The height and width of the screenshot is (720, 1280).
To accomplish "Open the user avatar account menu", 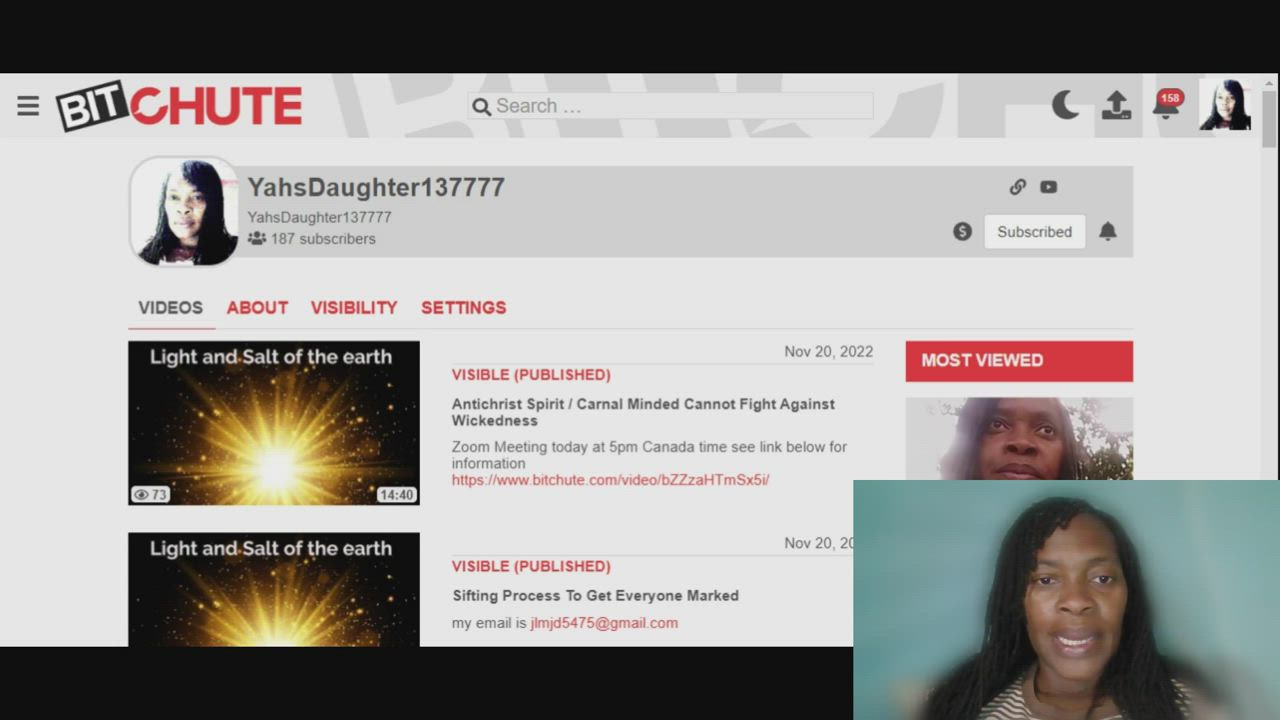I will point(1225,105).
